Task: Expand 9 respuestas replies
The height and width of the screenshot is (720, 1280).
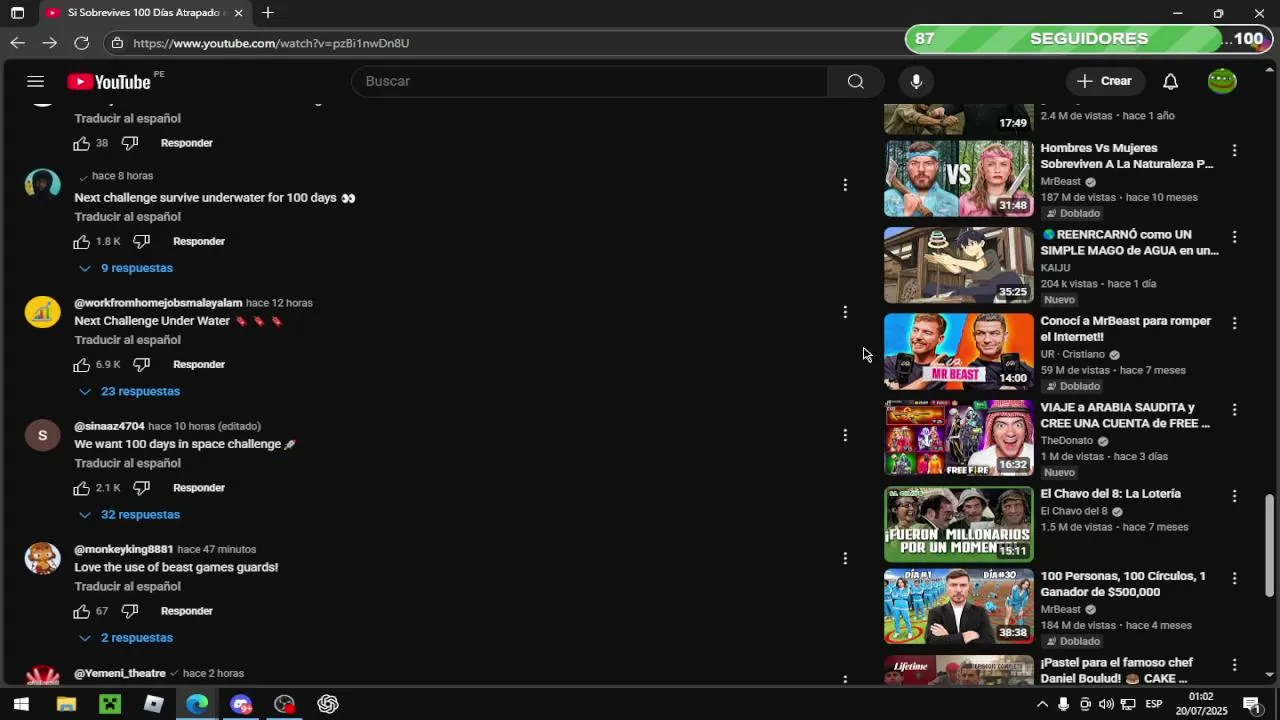Action: [126, 268]
